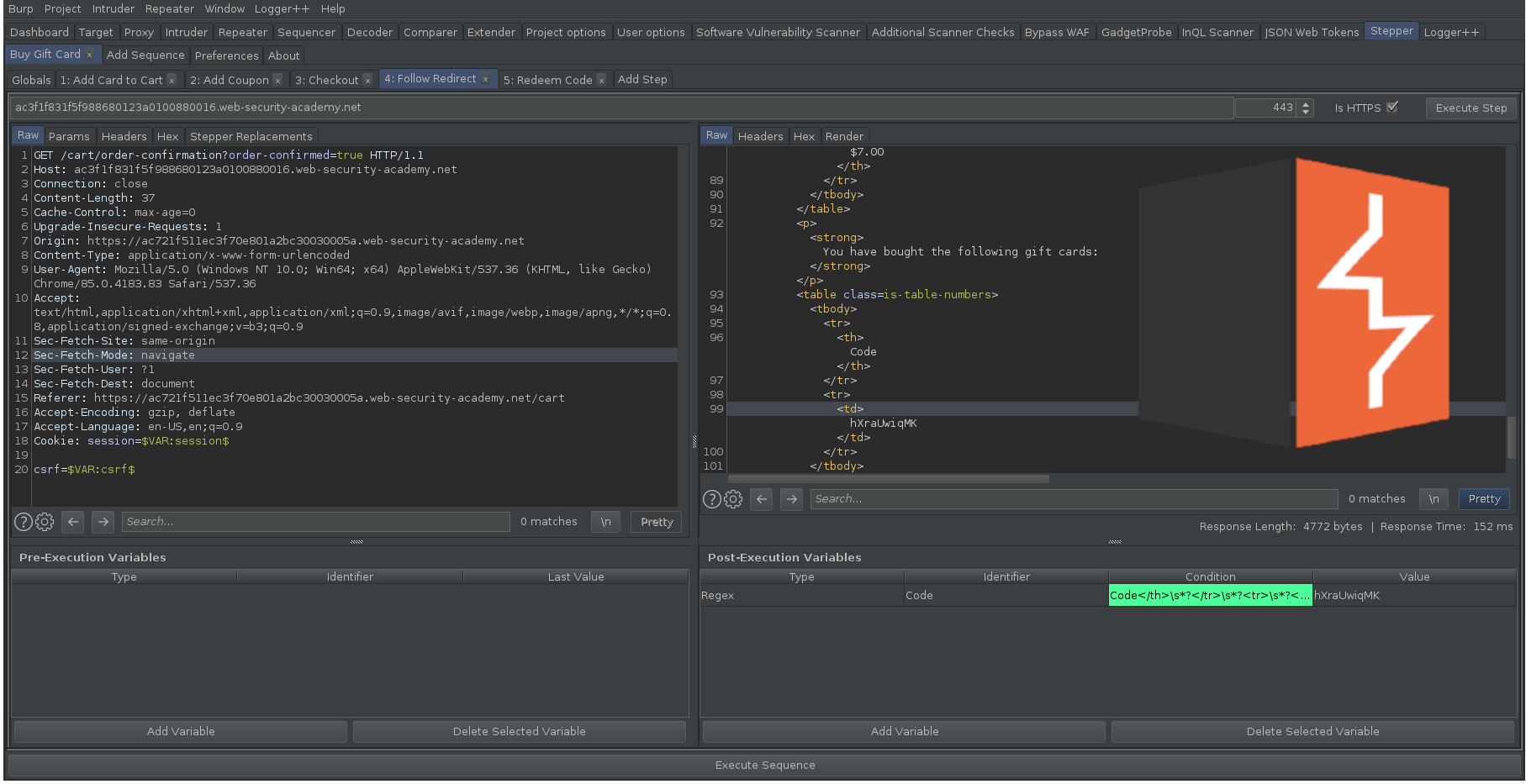Viewport: 1526px width, 784px height.
Task: Close the '3: Checkout' step tab
Action: (368, 79)
